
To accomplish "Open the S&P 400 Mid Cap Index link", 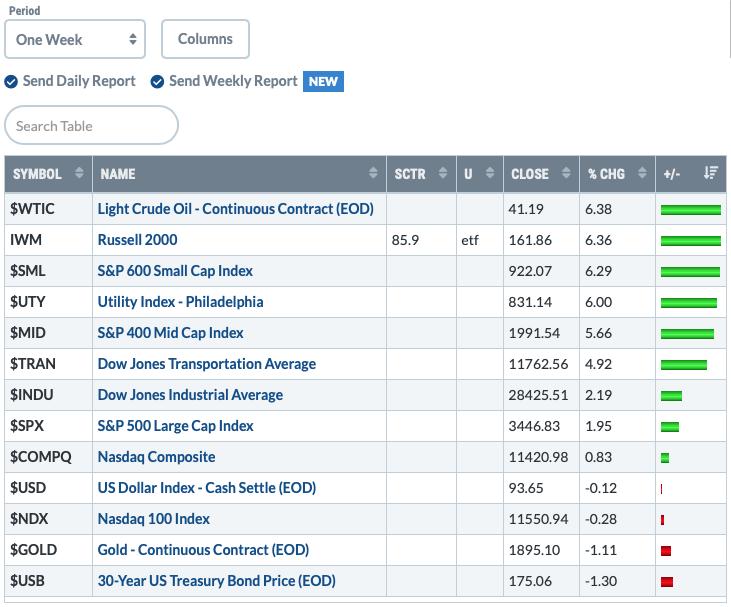I will point(171,333).
